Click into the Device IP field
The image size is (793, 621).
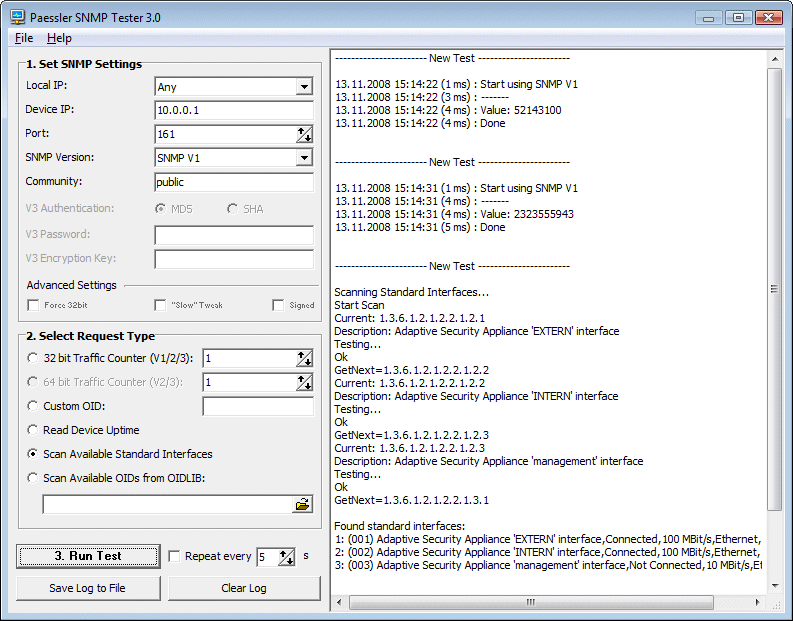[234, 110]
